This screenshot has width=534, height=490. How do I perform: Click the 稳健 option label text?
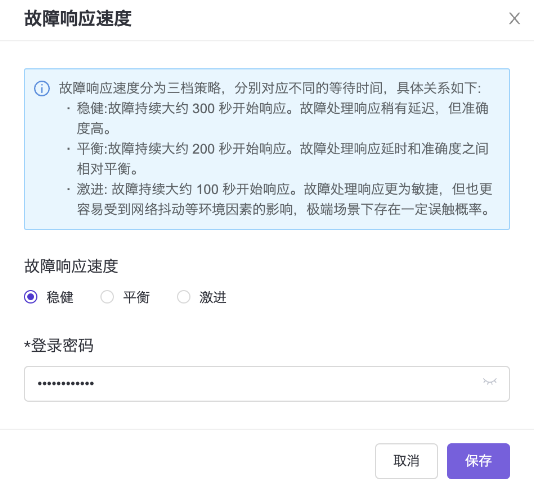click(60, 297)
